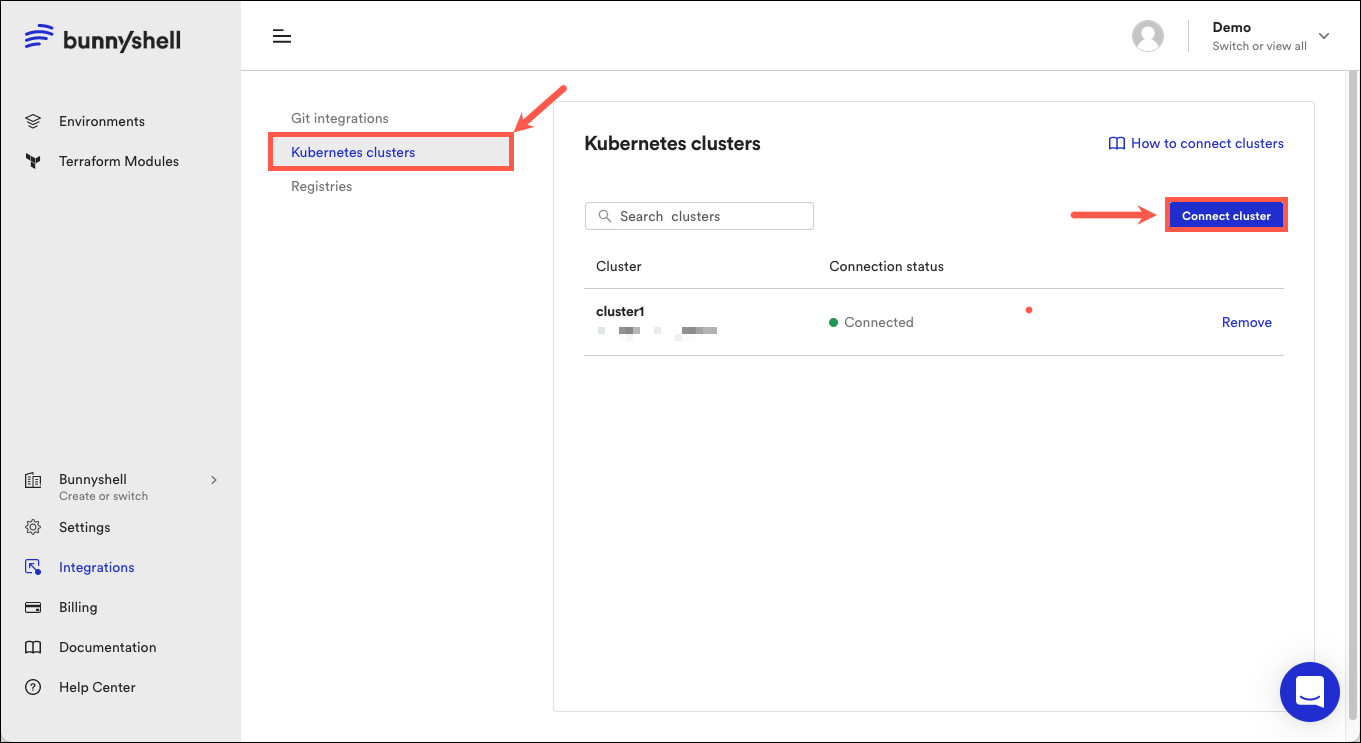
Task: Click the Connection status column header
Action: tap(886, 266)
